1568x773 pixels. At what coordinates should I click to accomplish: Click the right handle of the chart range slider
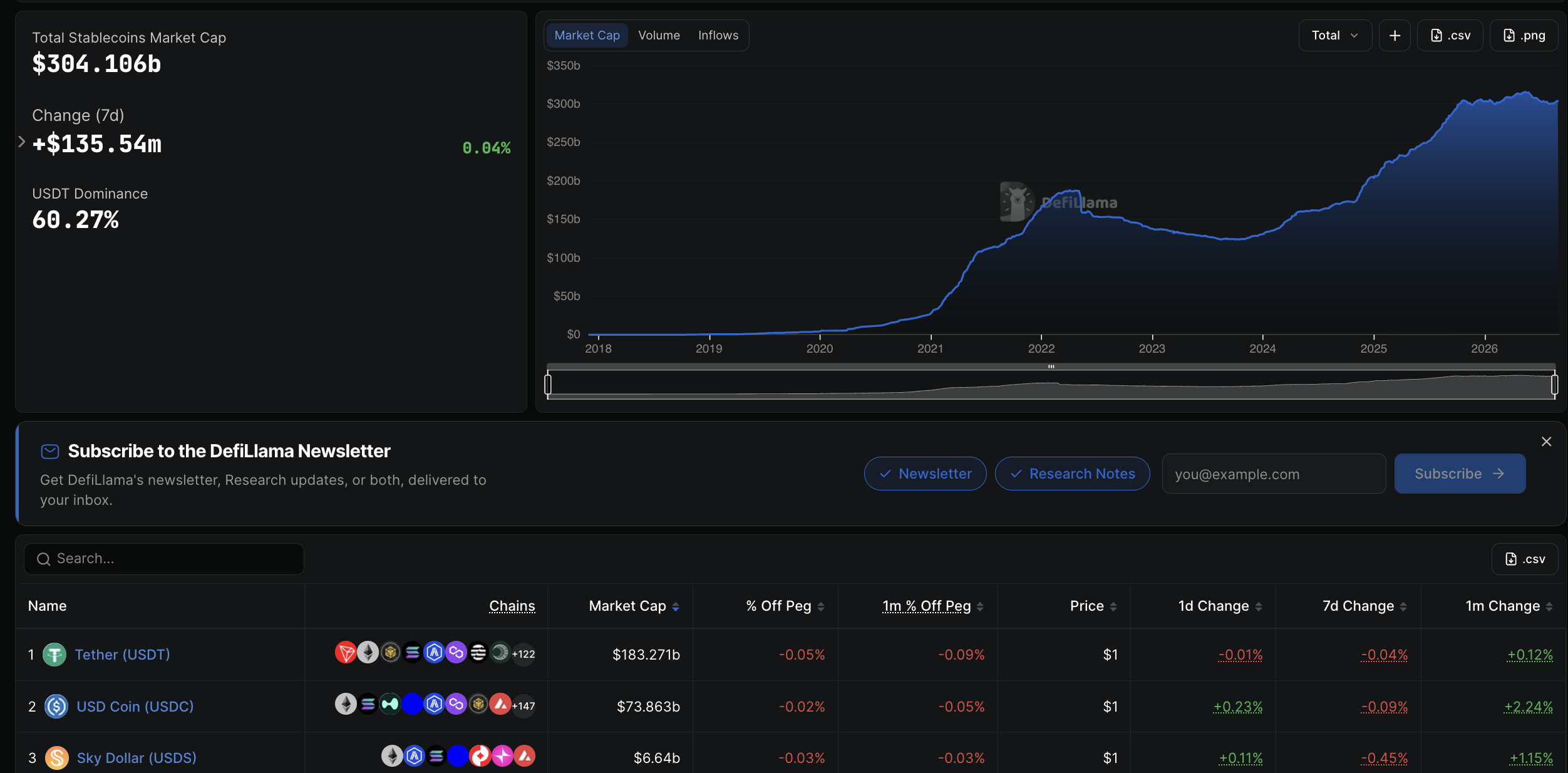[x=1554, y=384]
